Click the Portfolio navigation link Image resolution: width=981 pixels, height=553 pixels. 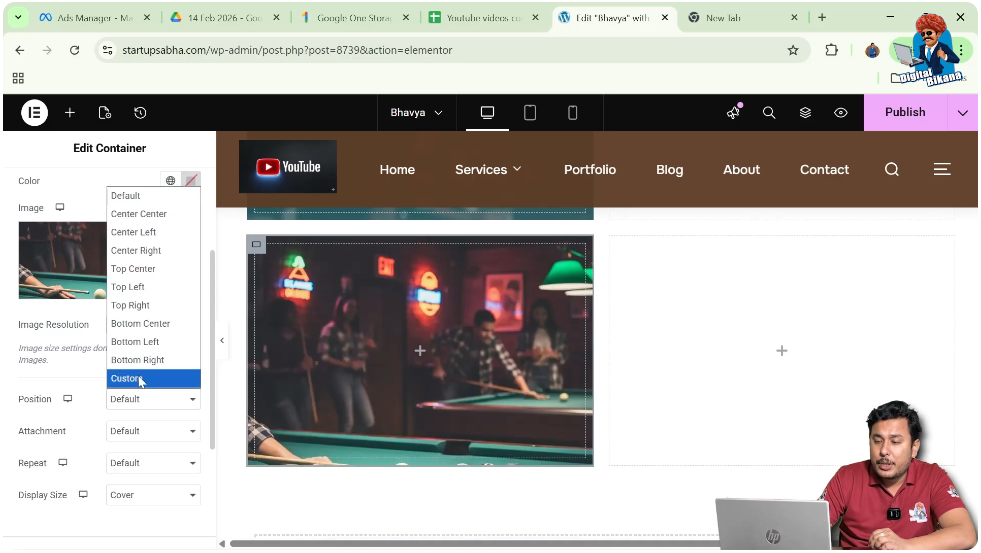pos(590,170)
